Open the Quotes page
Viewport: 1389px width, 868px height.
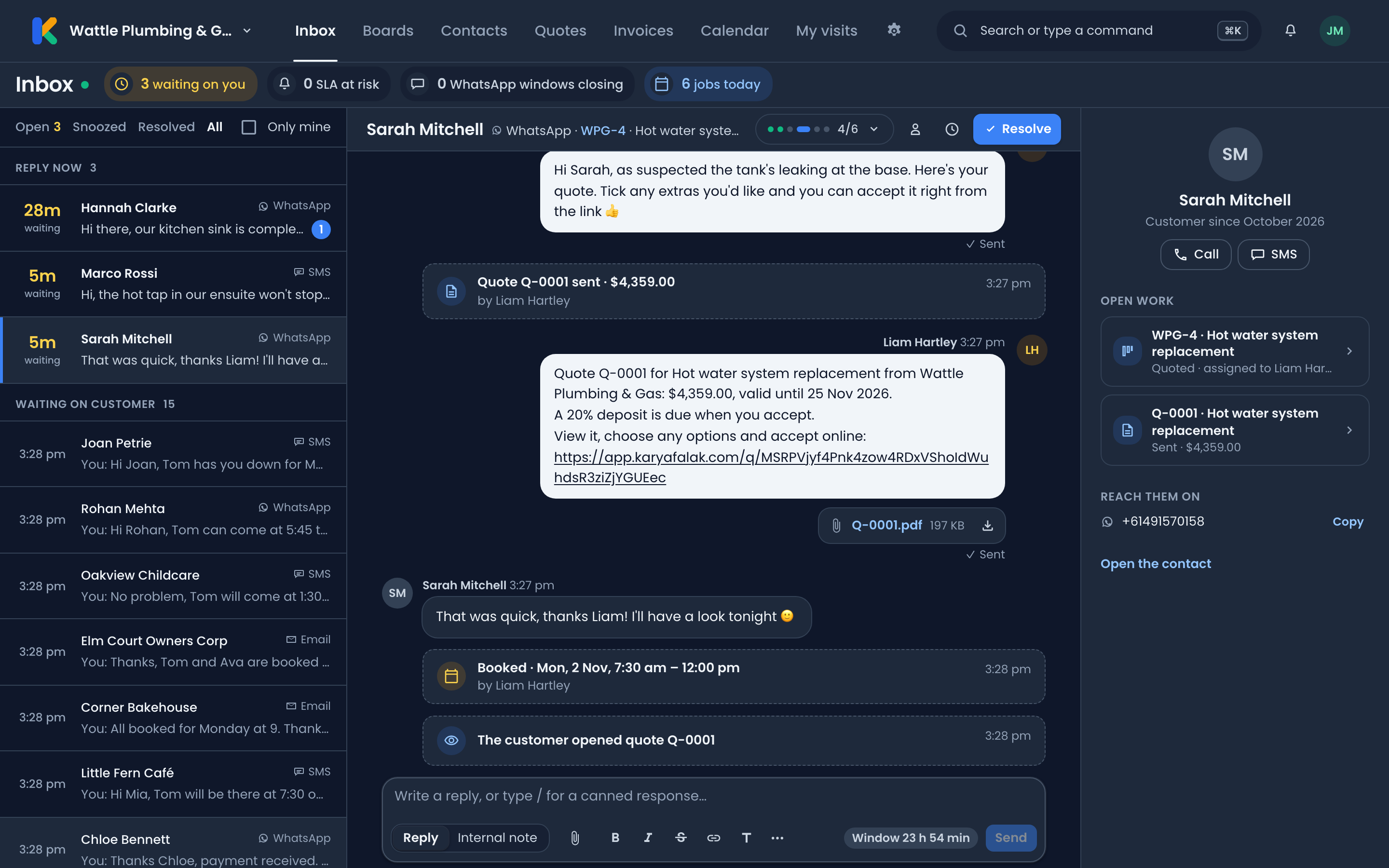click(560, 30)
